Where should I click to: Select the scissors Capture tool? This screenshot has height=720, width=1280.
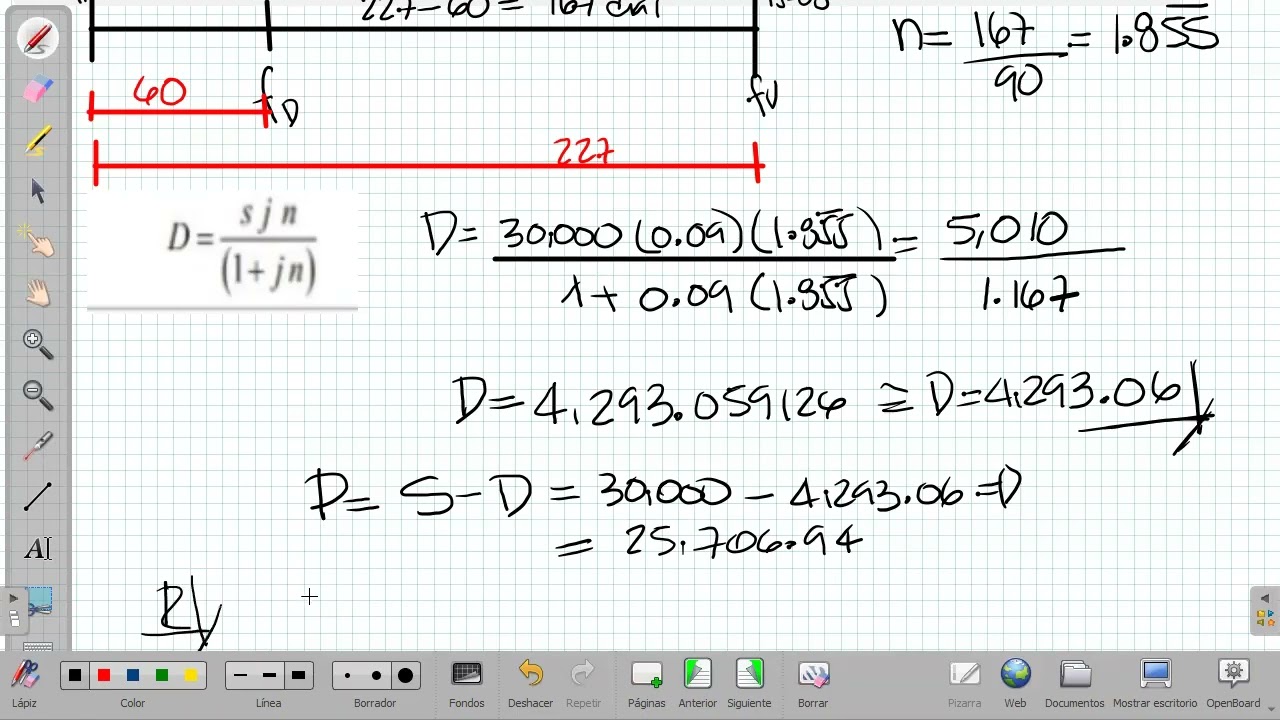38,603
